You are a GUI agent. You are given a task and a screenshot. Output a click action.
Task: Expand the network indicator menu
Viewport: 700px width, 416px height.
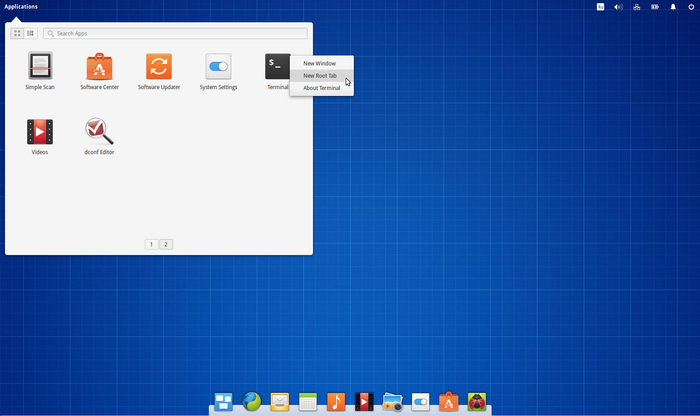pyautogui.click(x=637, y=7)
